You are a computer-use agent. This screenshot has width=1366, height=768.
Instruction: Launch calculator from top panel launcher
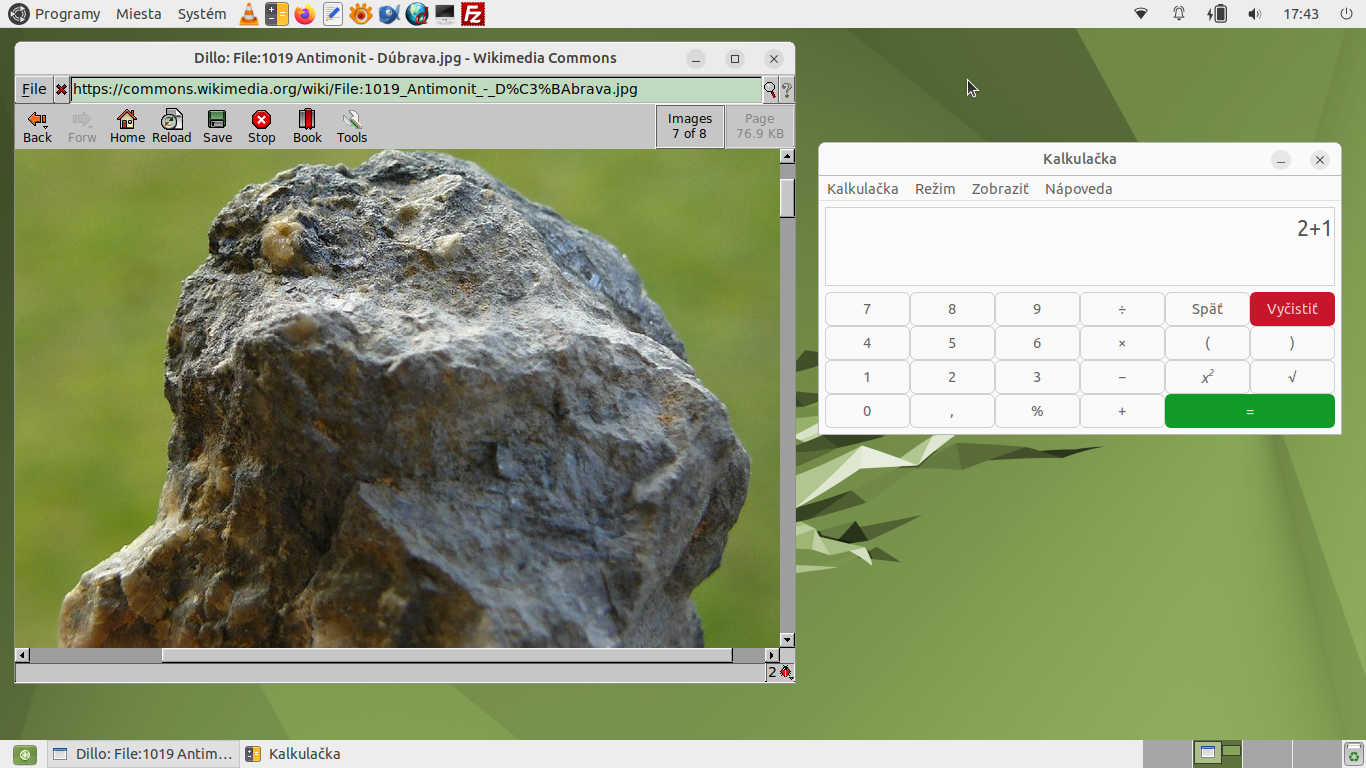click(277, 14)
